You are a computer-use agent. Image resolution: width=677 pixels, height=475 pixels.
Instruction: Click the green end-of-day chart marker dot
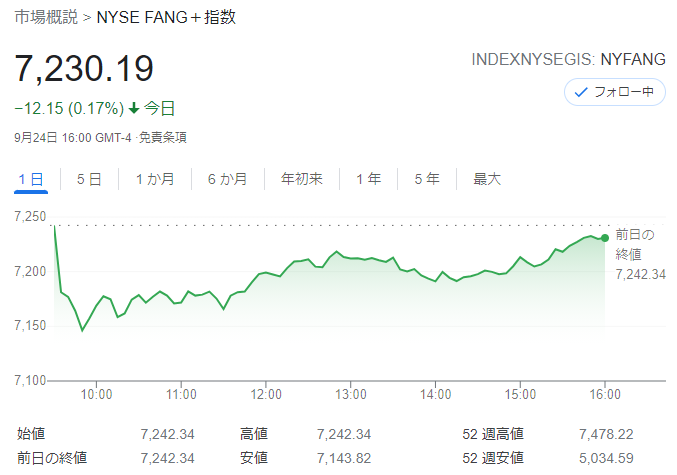click(x=605, y=238)
